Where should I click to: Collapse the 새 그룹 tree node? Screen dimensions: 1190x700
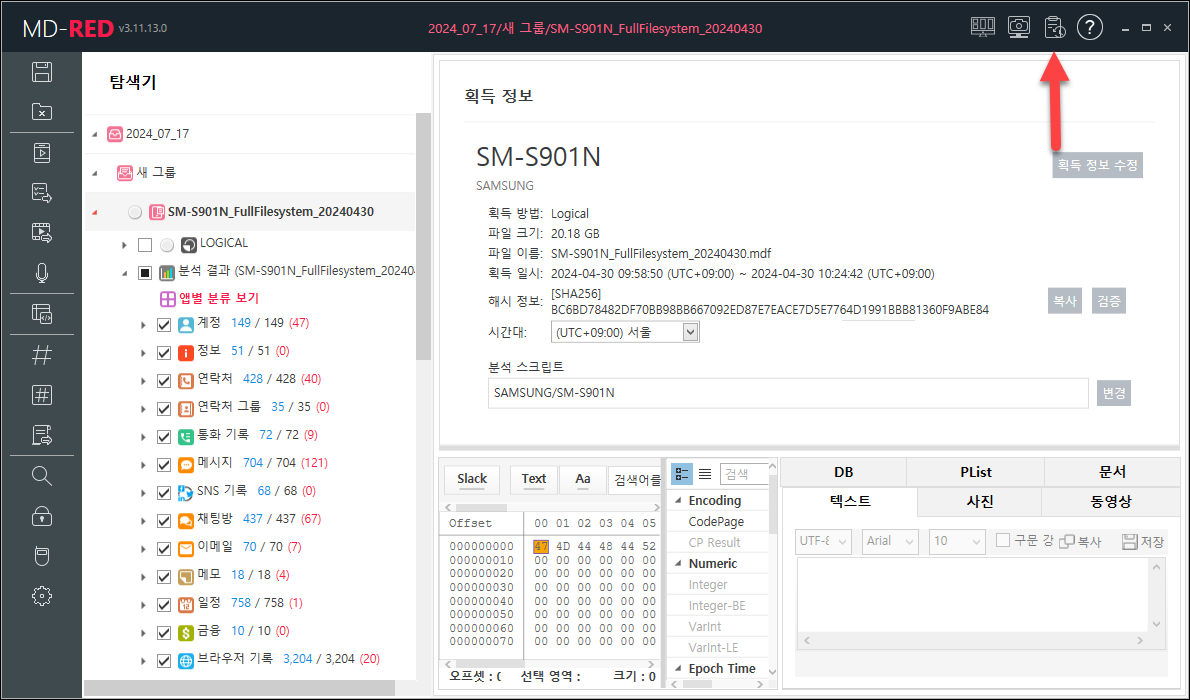(x=95, y=173)
